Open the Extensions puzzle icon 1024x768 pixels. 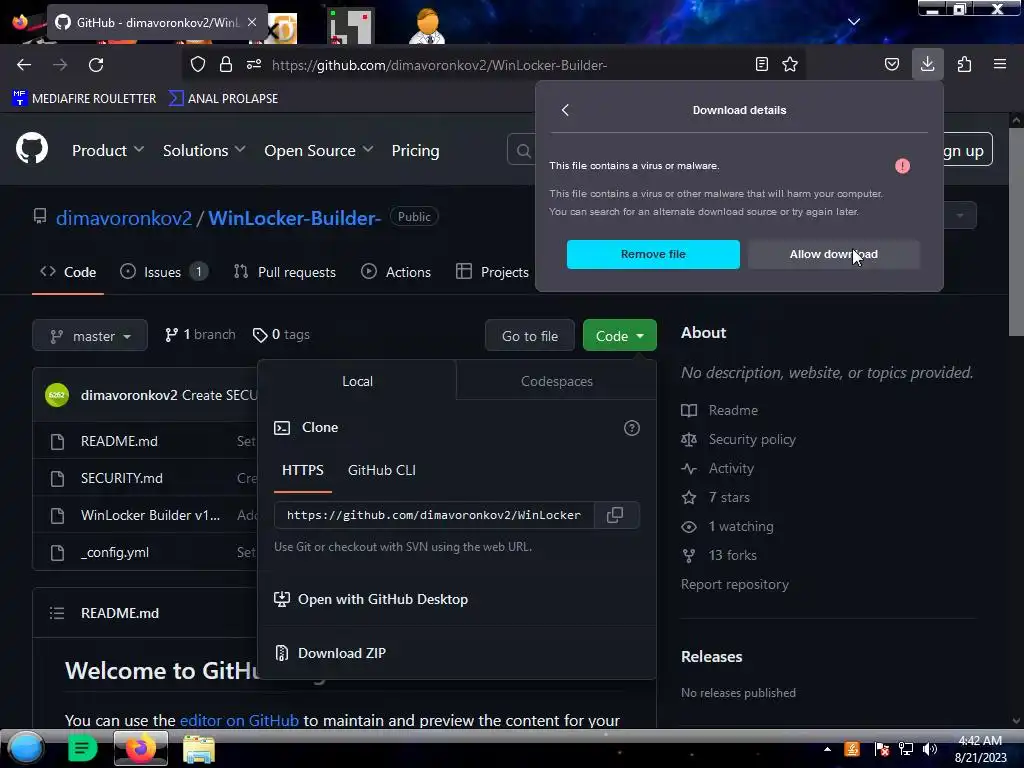click(964, 64)
